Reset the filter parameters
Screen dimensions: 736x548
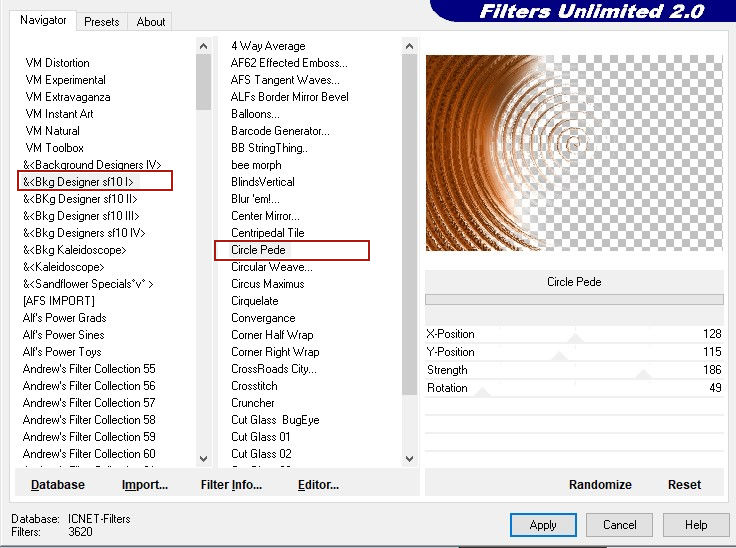pyautogui.click(x=684, y=484)
